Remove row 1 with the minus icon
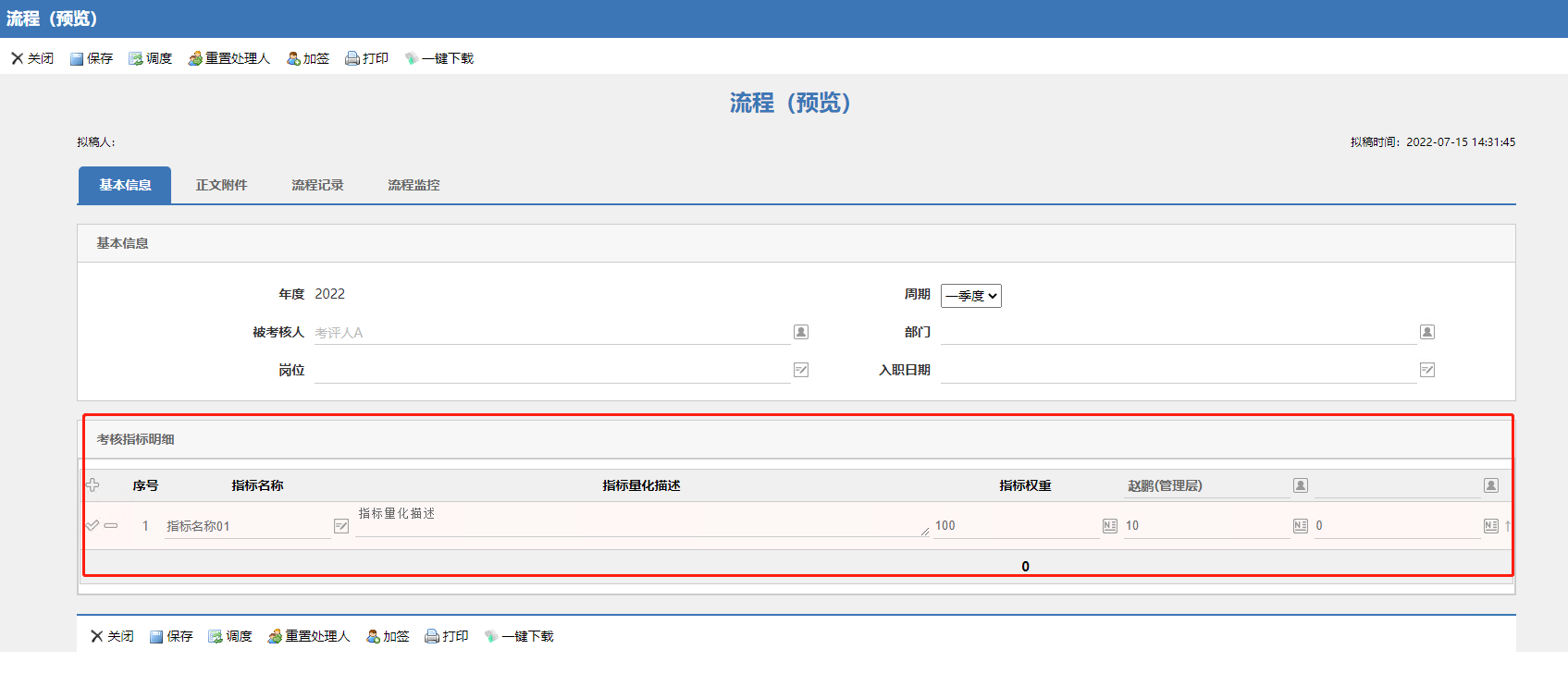 pyautogui.click(x=111, y=525)
